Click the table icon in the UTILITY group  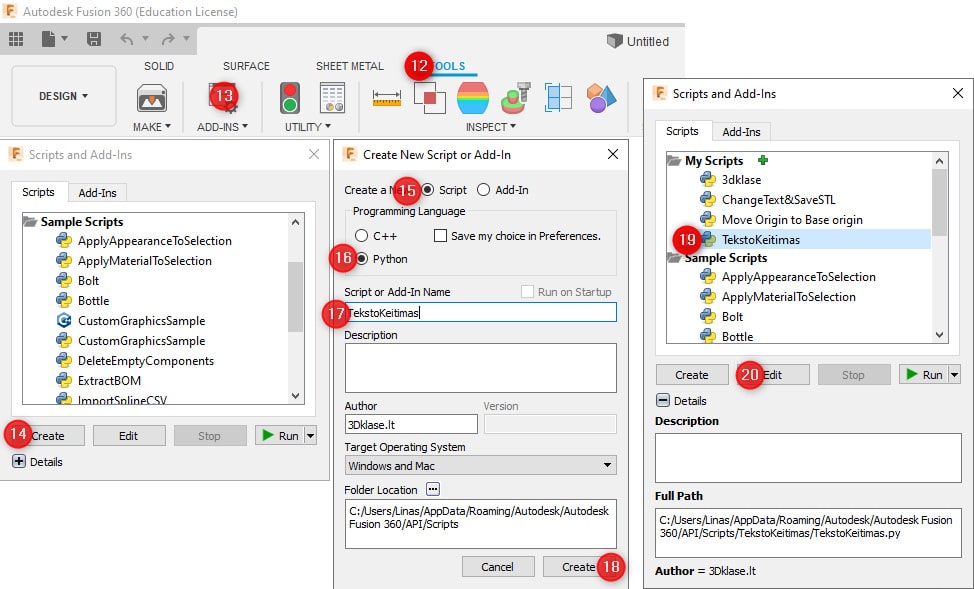coord(332,98)
